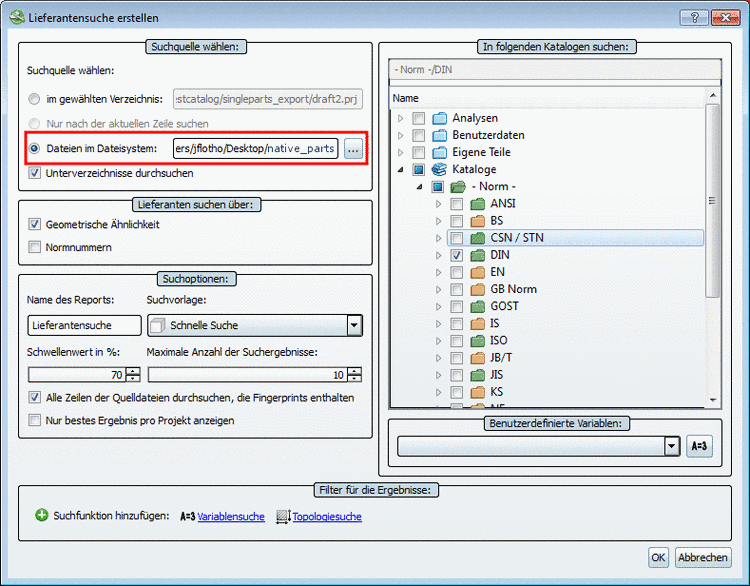Click the JB/T folder icon
Screen dimensions: 750x586
[x=477, y=358]
